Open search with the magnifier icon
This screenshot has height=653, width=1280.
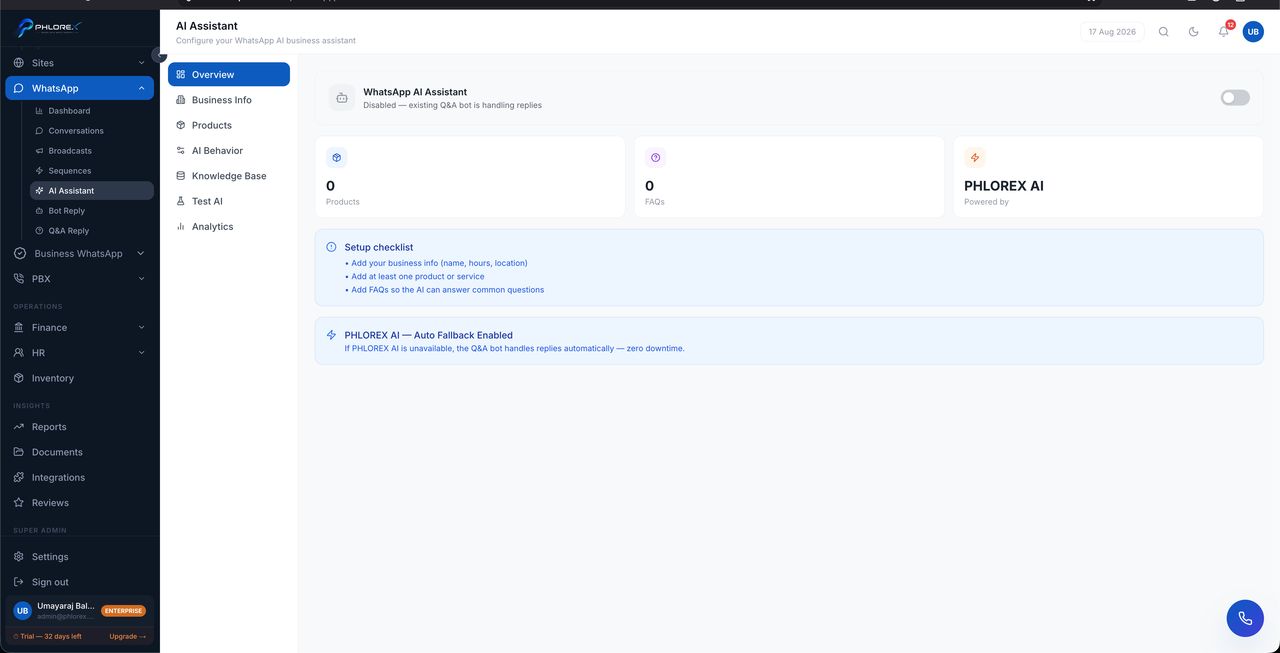click(x=1163, y=32)
